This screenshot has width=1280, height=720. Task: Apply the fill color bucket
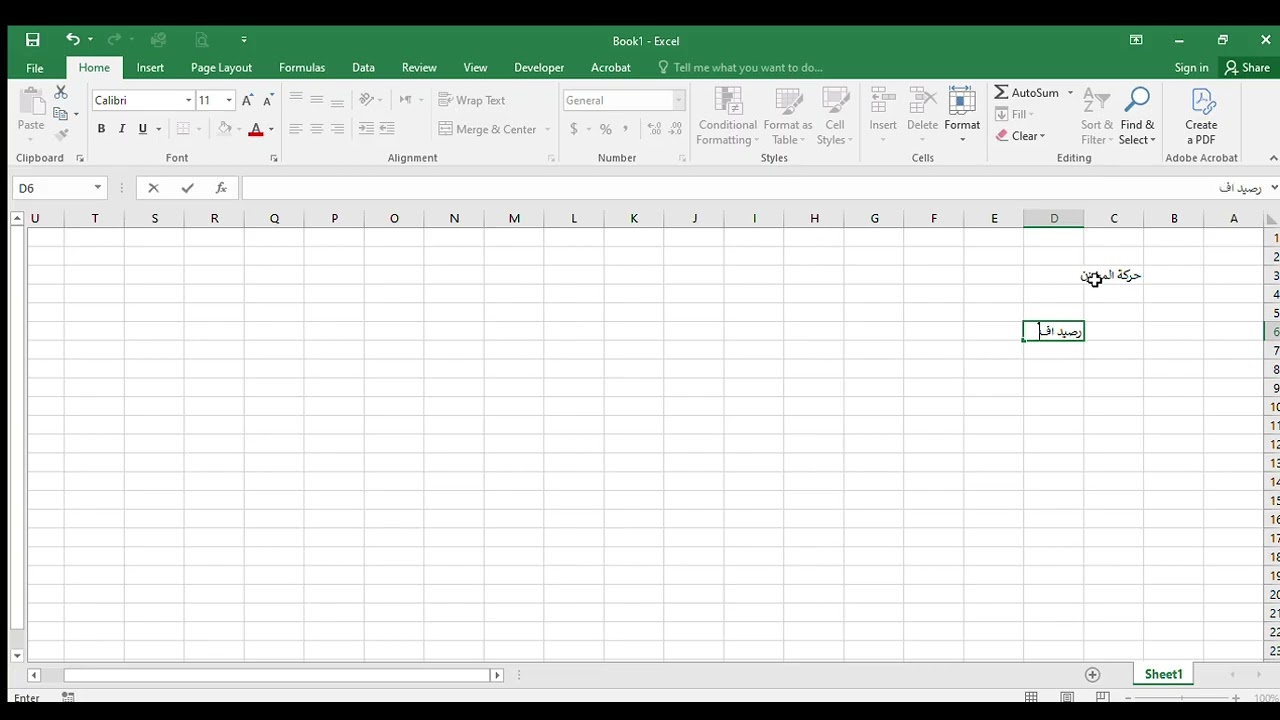[224, 129]
